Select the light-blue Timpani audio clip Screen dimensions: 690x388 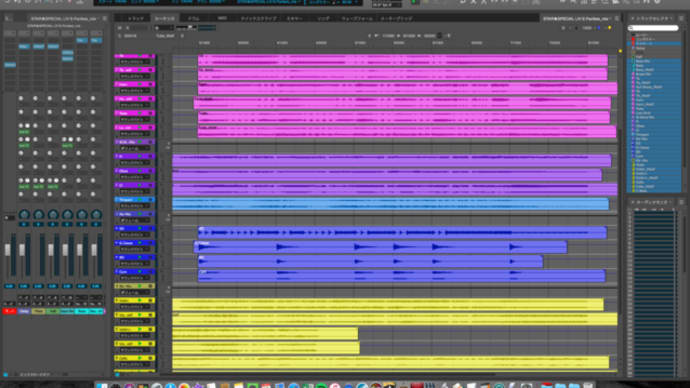coord(390,203)
